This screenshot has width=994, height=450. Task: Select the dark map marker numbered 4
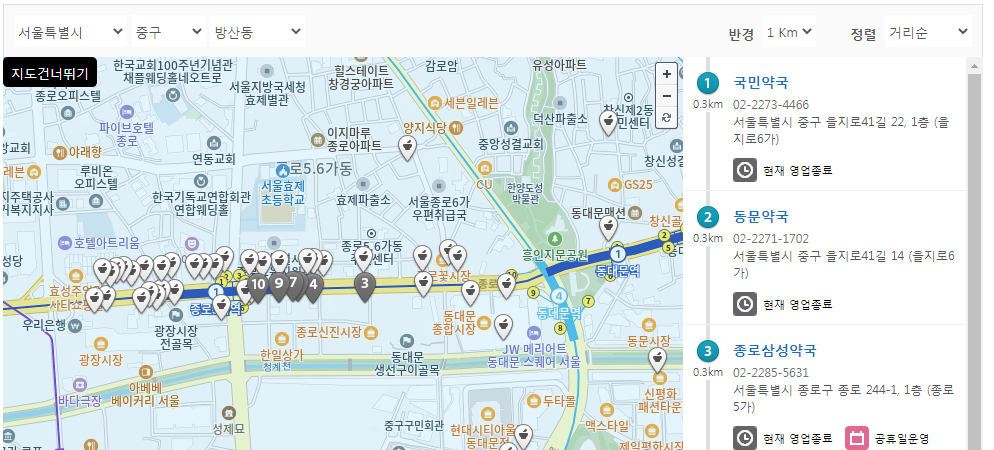pyautogui.click(x=313, y=286)
